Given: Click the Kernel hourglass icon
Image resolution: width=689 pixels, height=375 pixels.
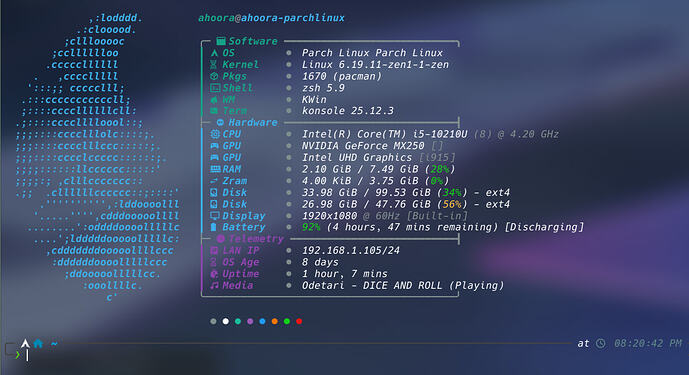Looking at the screenshot, I should click(214, 65).
